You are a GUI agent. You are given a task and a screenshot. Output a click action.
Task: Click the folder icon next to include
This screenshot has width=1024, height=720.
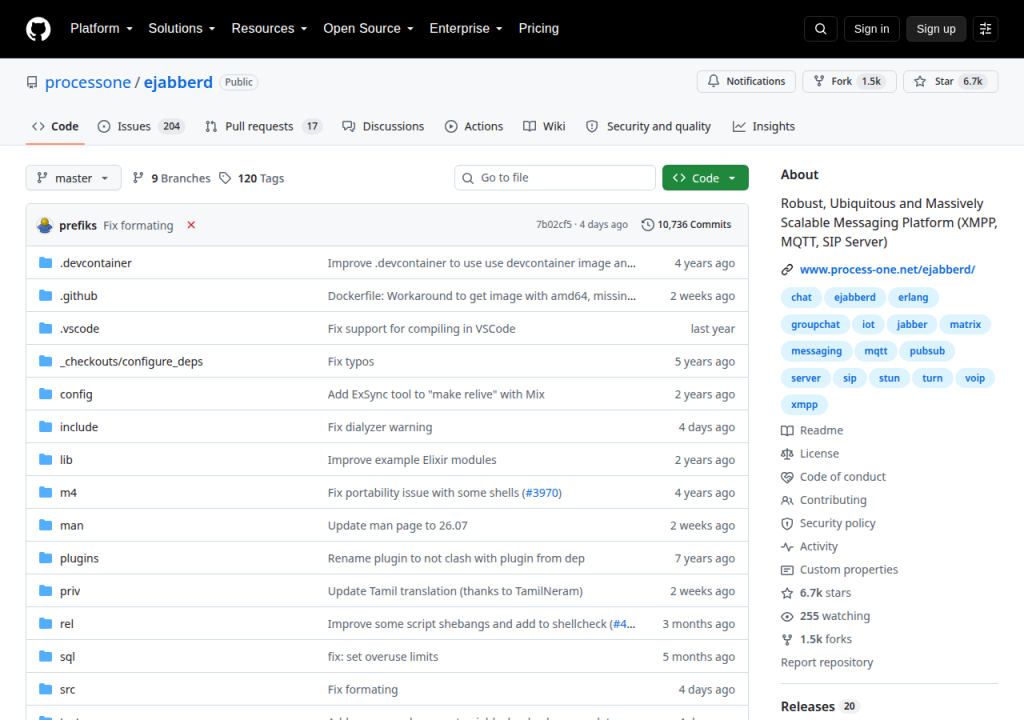46,427
